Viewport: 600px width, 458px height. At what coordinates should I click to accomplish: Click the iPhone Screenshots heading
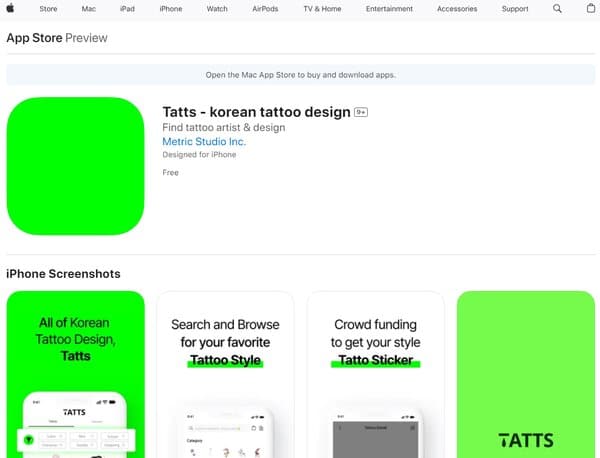[63, 274]
